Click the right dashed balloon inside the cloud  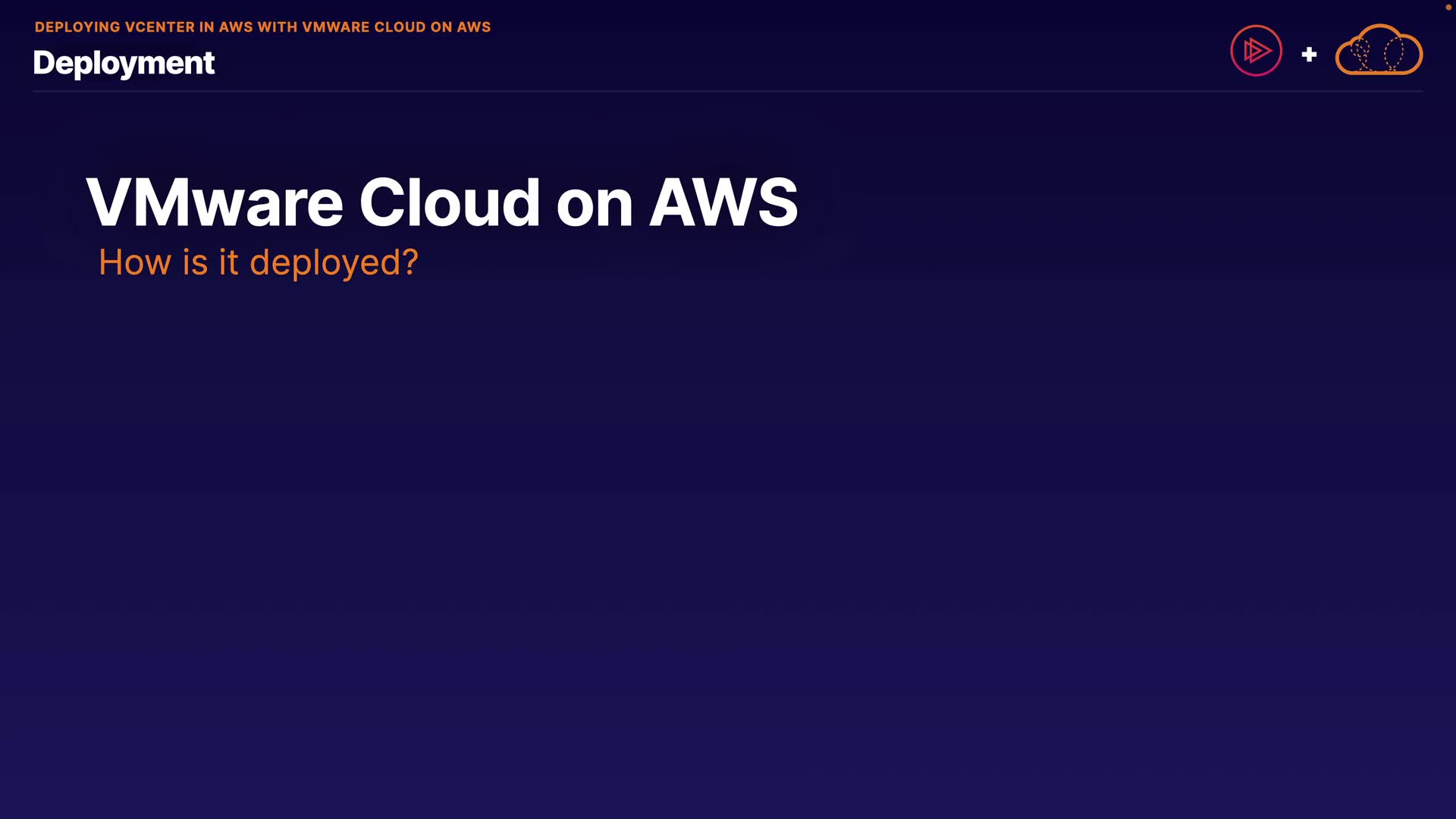click(1394, 53)
